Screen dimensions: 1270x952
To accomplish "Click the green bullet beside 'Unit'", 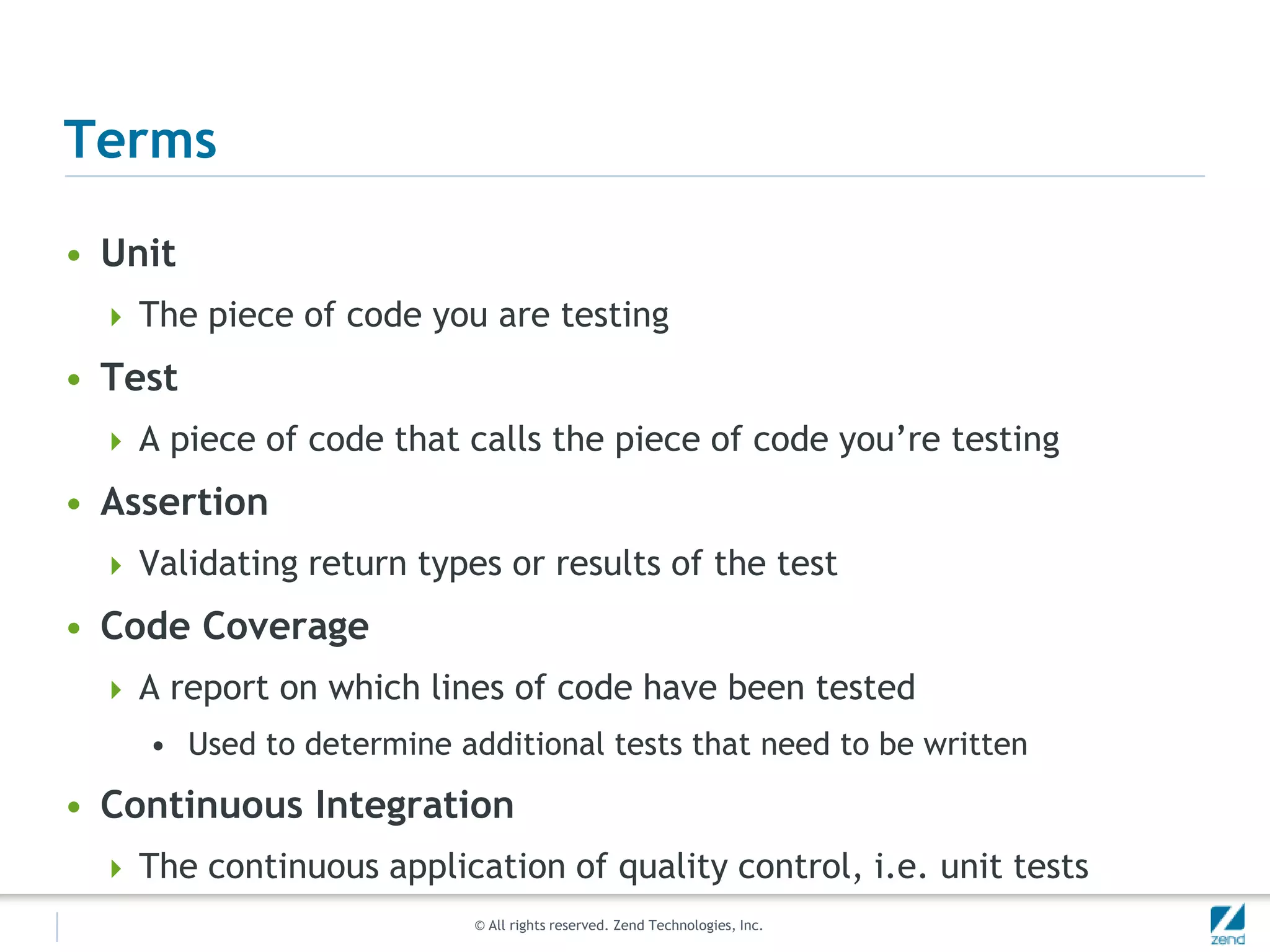I will 74,255.
